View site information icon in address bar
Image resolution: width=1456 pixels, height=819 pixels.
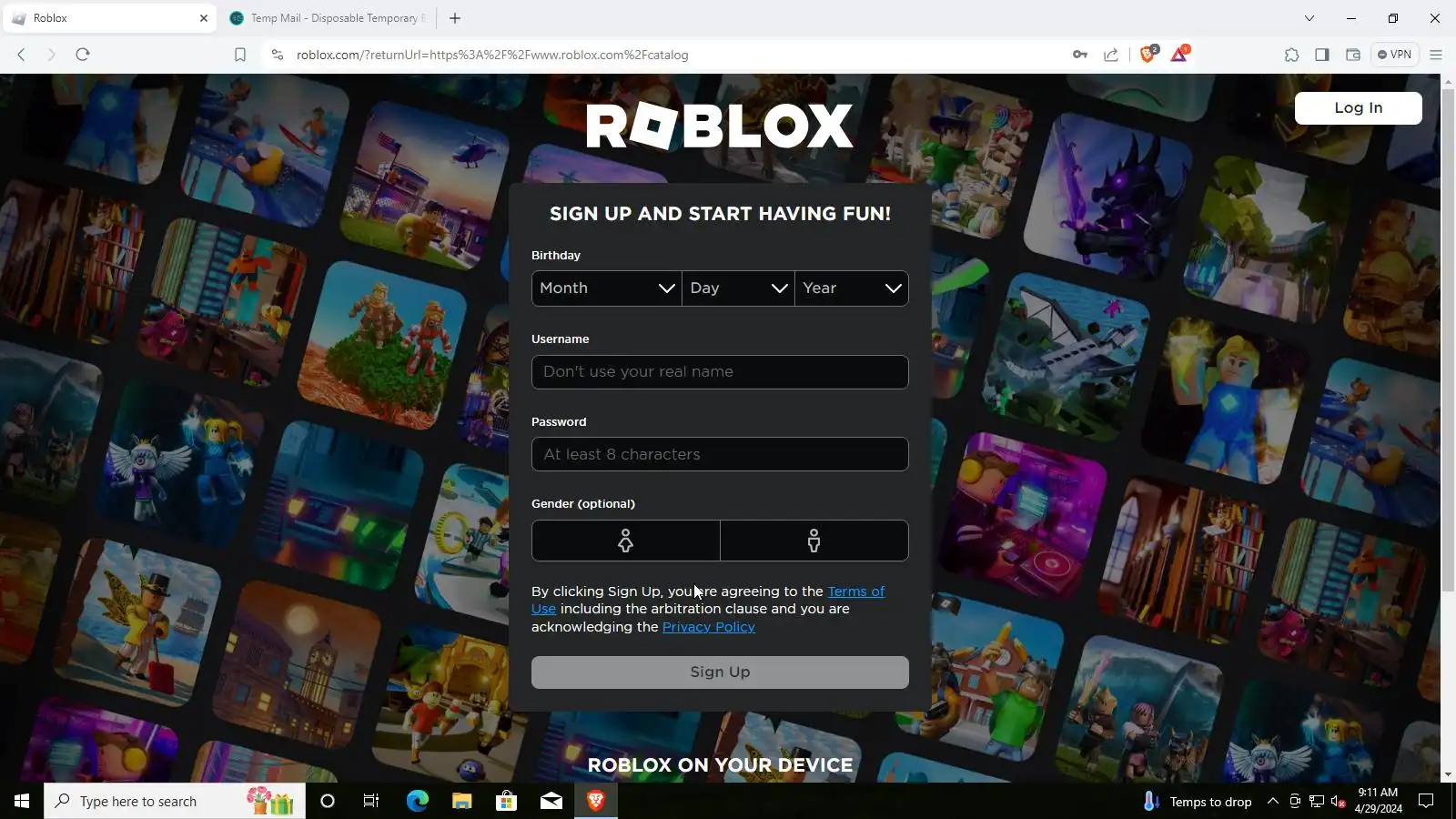278,55
